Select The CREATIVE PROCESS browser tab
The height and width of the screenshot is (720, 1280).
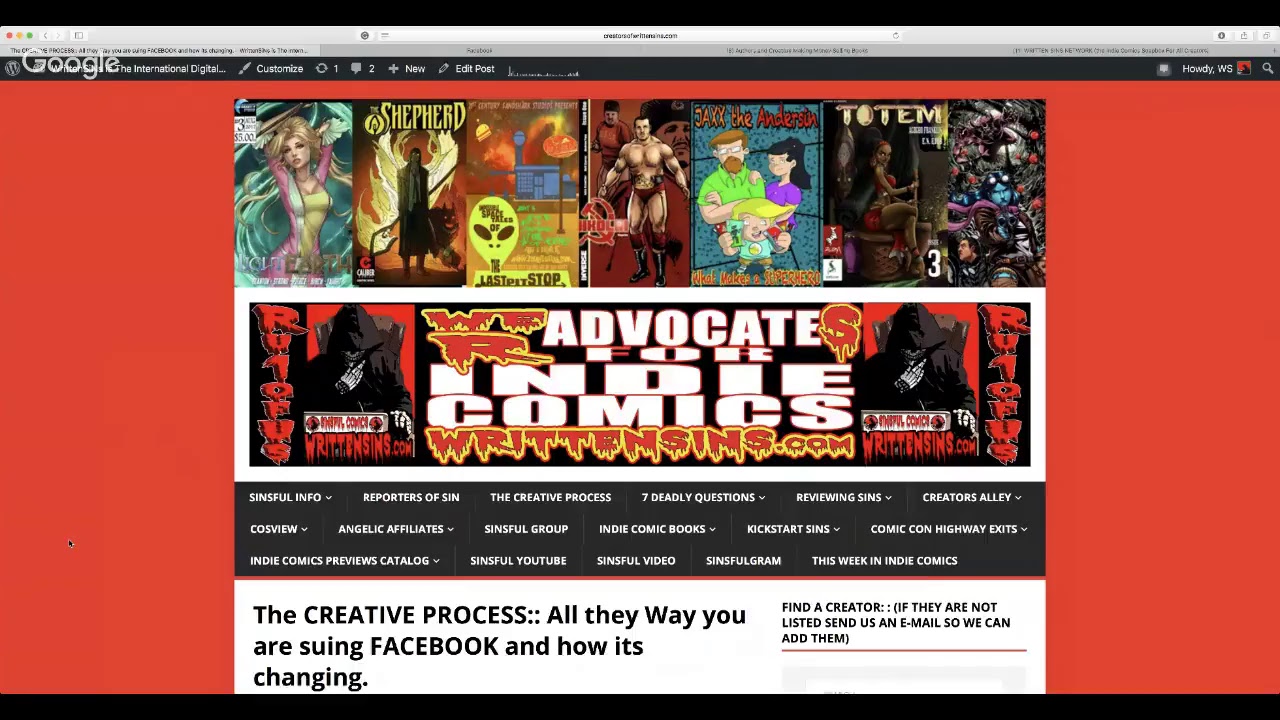[x=160, y=50]
